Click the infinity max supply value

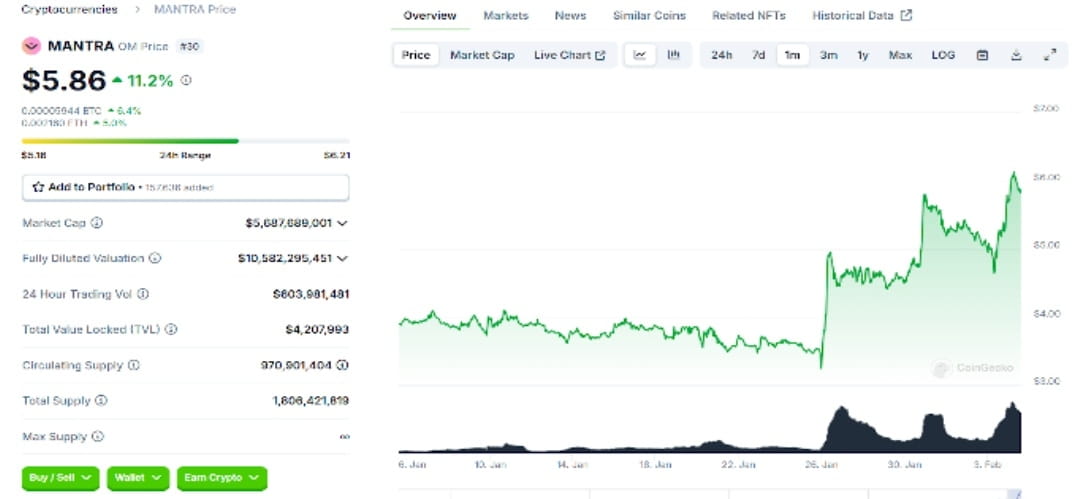click(344, 437)
